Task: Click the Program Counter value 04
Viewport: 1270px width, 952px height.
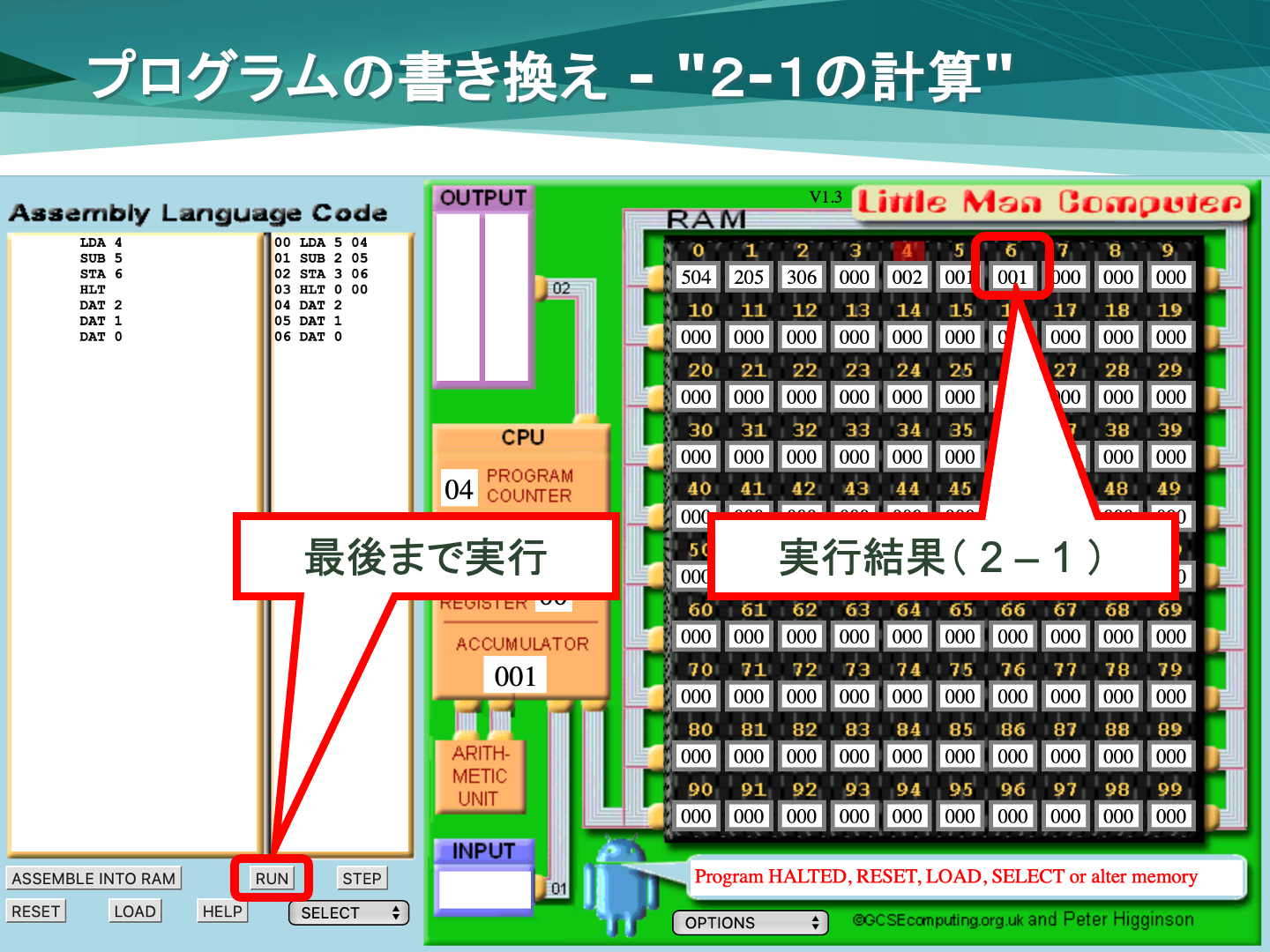Action: click(x=459, y=490)
